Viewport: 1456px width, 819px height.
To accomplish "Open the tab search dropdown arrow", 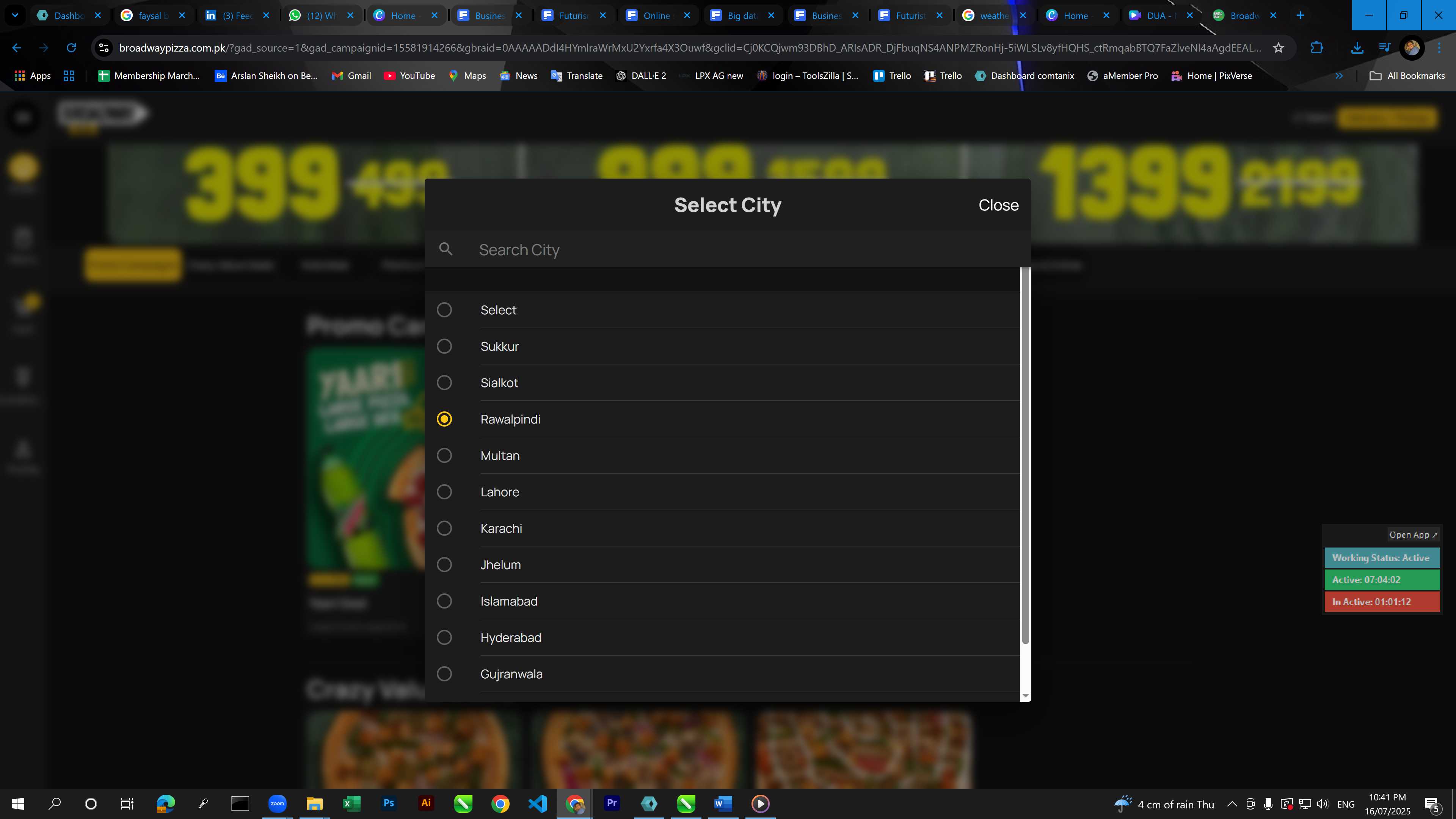I will click(x=15, y=15).
